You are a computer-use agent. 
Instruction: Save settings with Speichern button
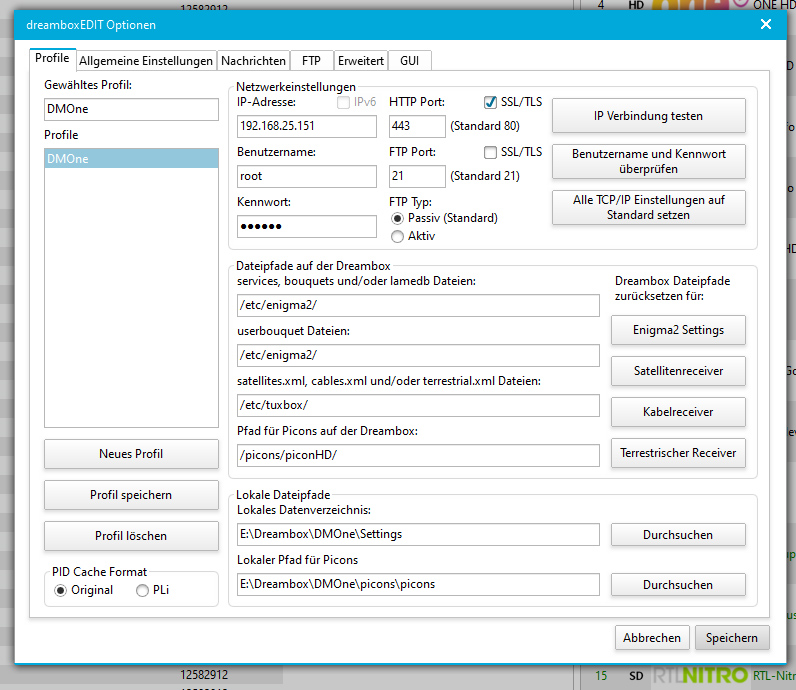(732, 638)
